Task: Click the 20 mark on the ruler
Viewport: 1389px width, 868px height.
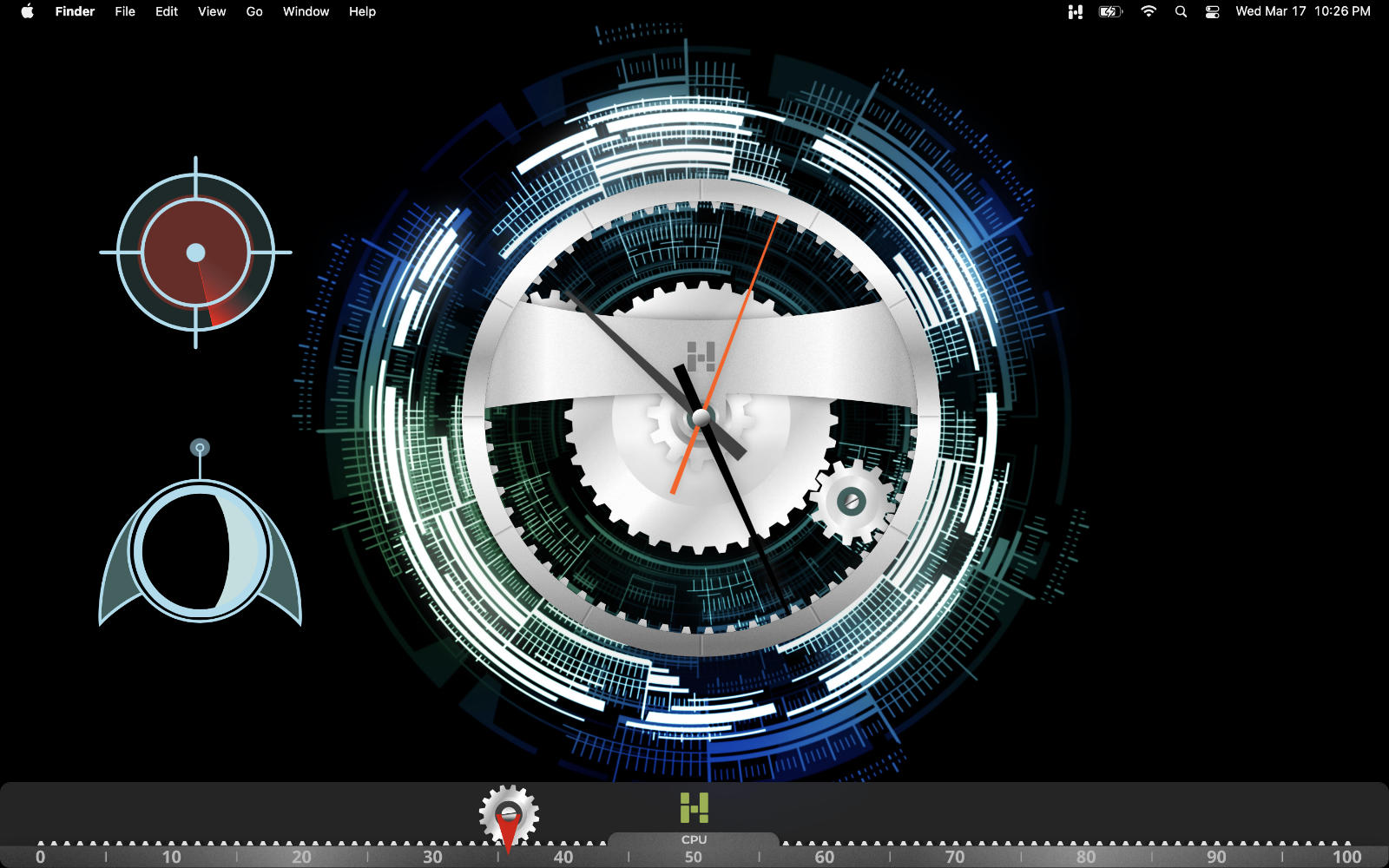Action: pos(301,857)
